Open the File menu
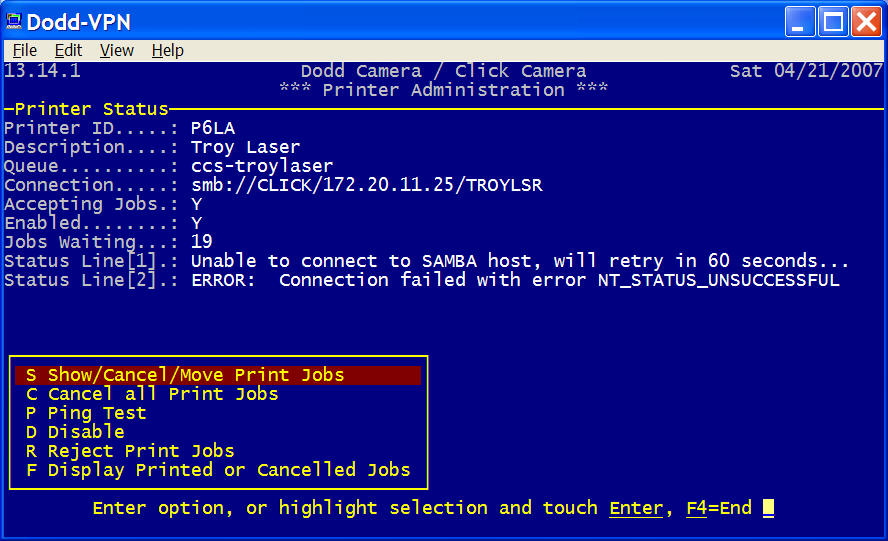This screenshot has height=541, width=888. [x=25, y=50]
